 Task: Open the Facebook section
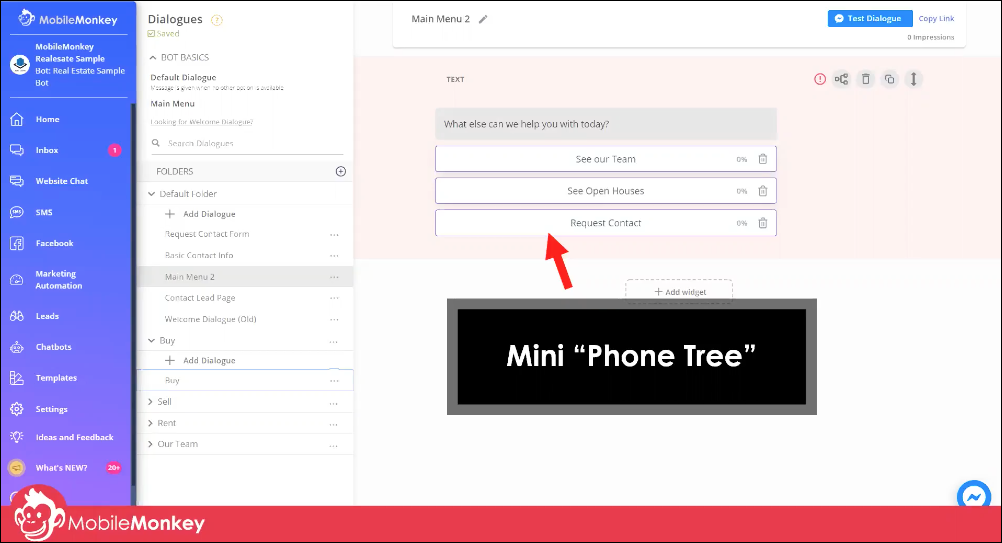54,243
